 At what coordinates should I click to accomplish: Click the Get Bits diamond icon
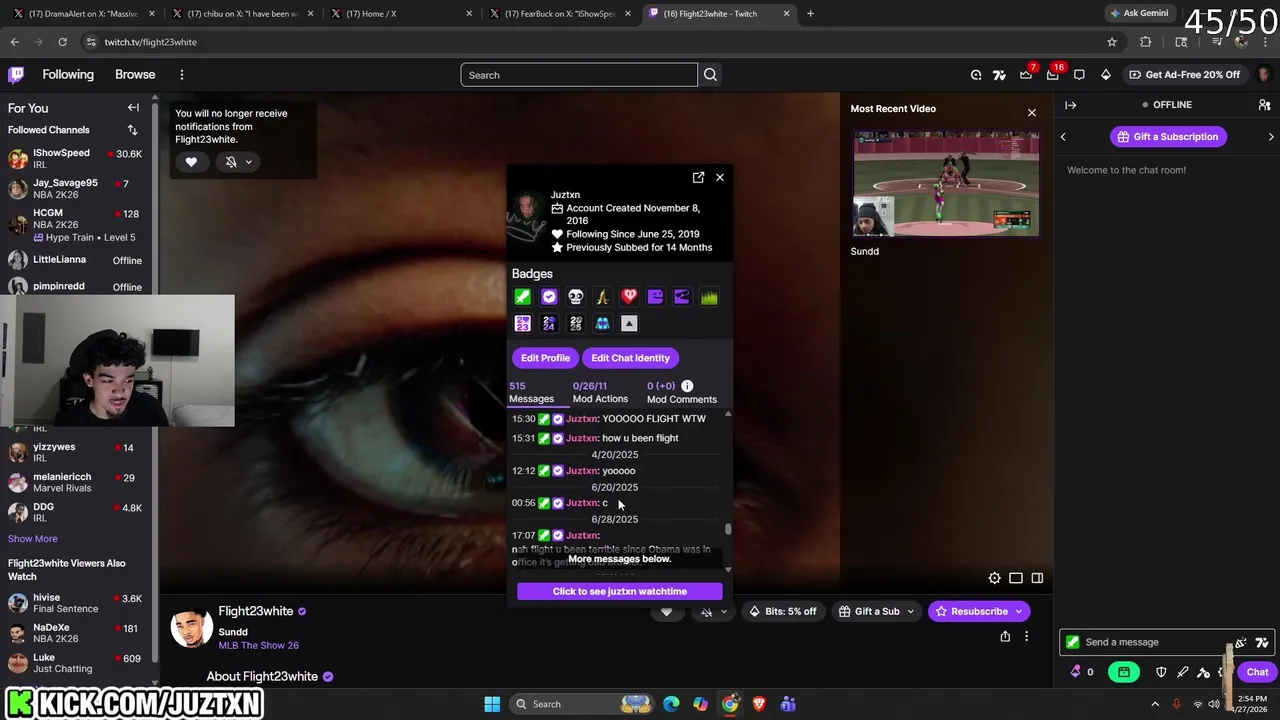(x=1105, y=75)
